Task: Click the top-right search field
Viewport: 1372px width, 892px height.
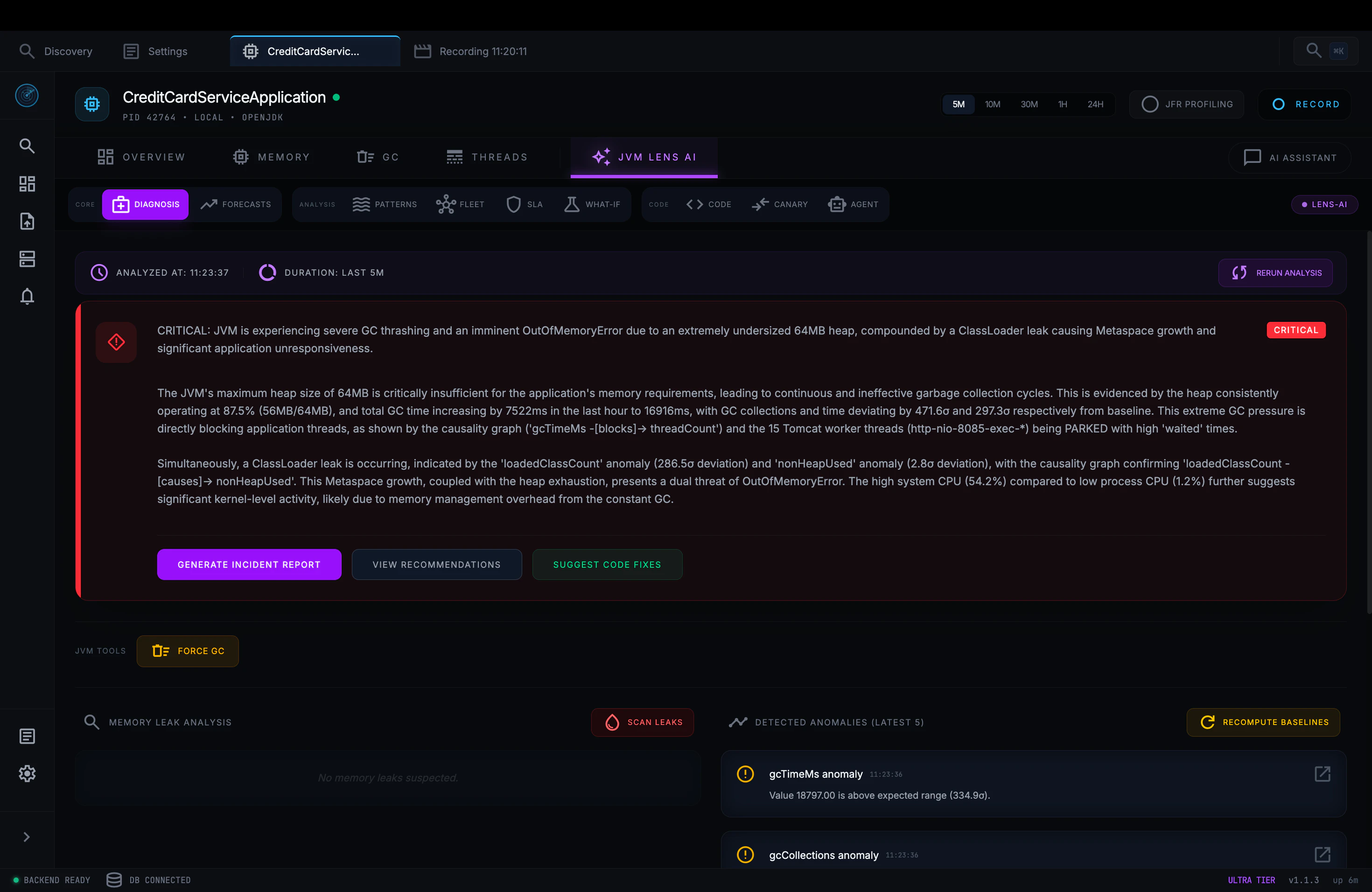Action: [x=1325, y=51]
